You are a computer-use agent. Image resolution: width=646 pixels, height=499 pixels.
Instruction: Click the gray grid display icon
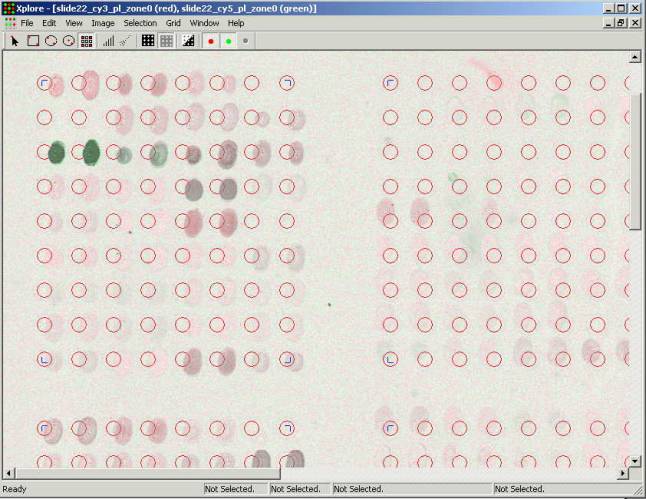pyautogui.click(x=167, y=41)
